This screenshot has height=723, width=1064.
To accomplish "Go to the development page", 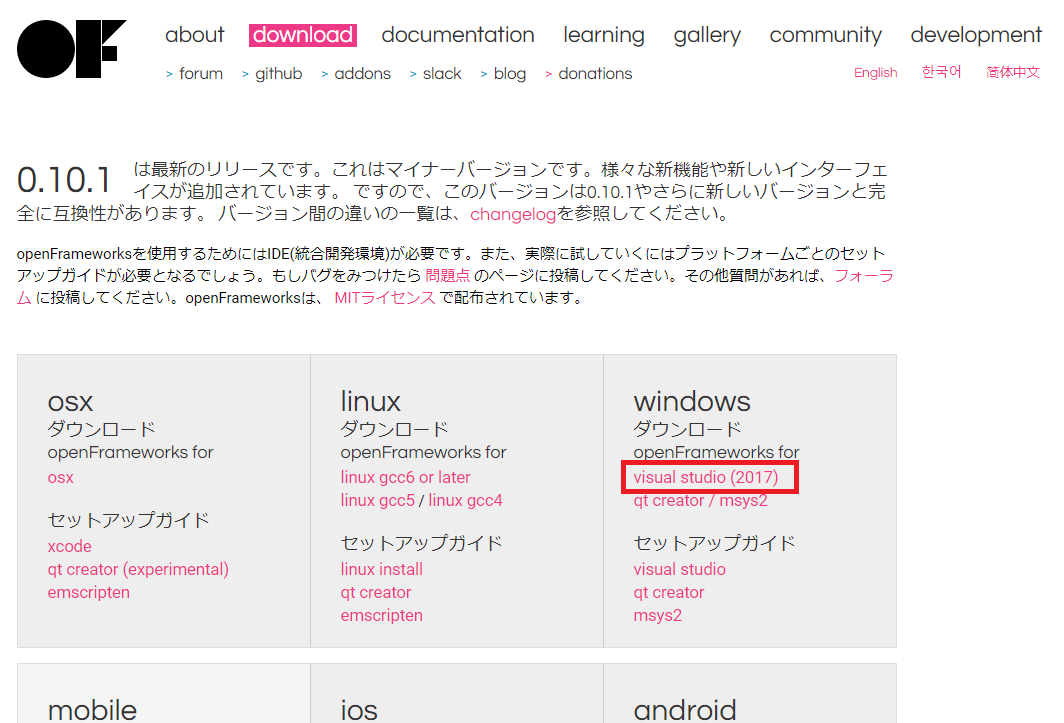I will point(975,34).
